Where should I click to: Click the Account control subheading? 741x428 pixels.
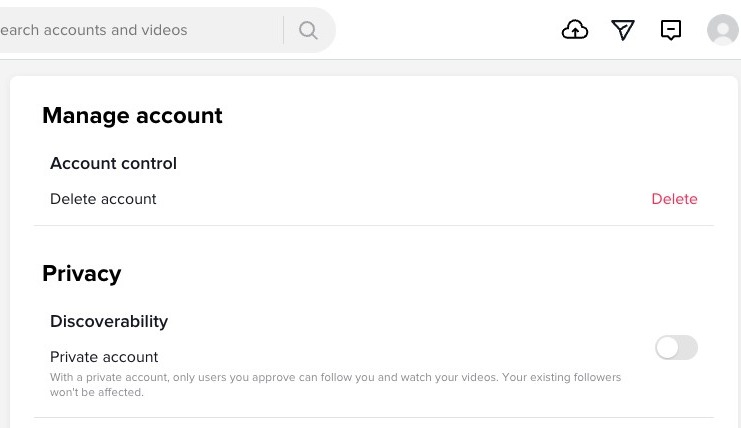[113, 163]
